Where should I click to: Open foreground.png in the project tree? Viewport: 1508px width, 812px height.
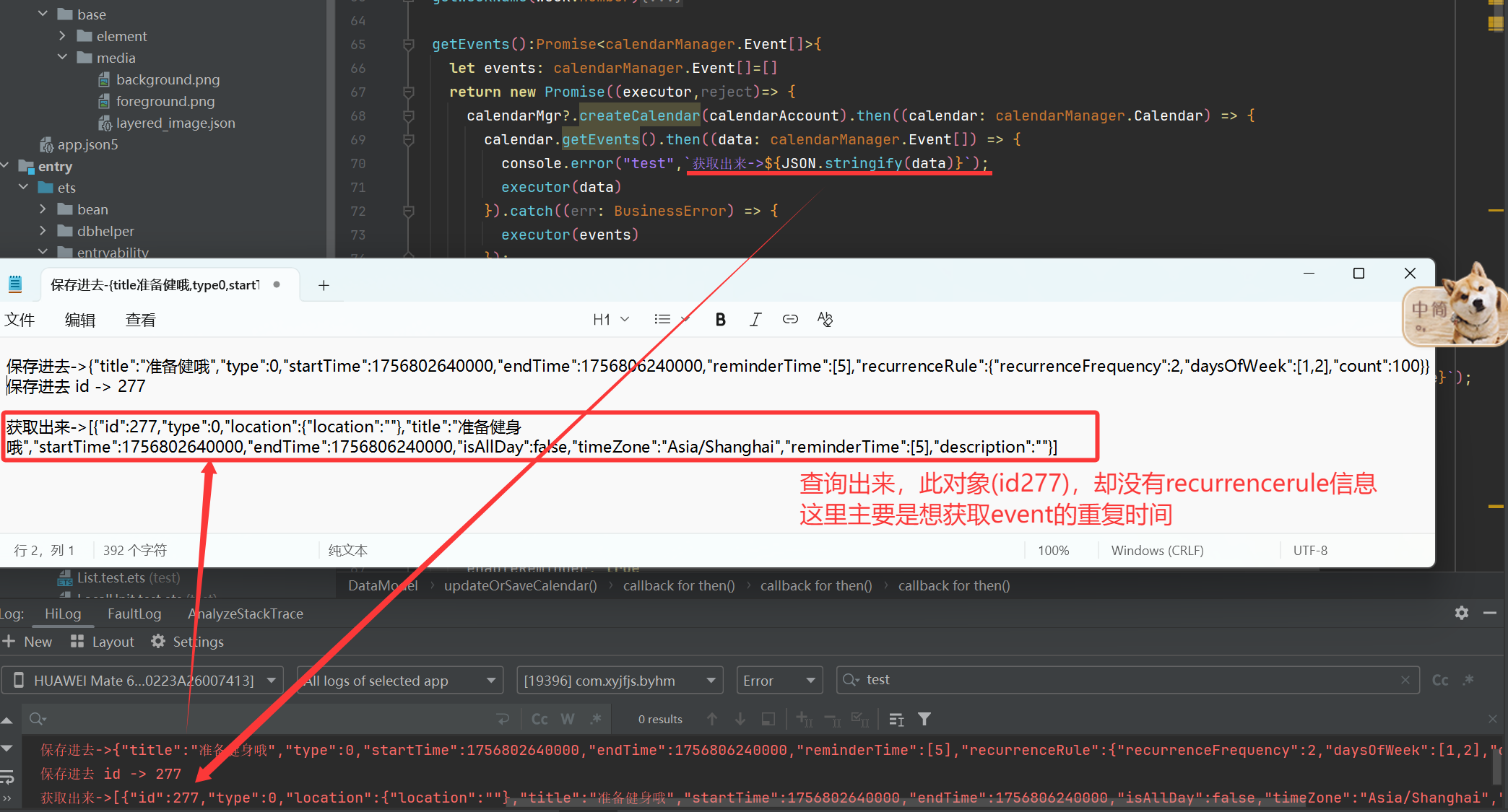pos(156,101)
